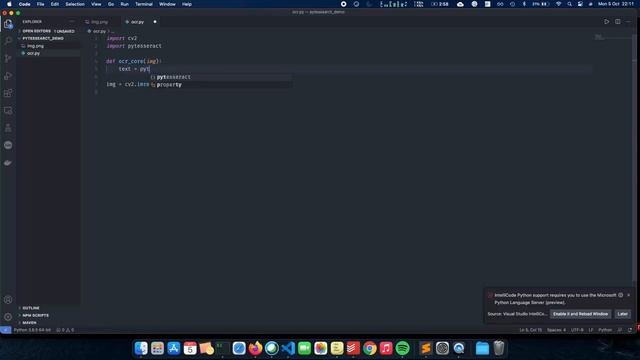Expand the Maven section
The image size is (640, 360).
pos(48,322)
